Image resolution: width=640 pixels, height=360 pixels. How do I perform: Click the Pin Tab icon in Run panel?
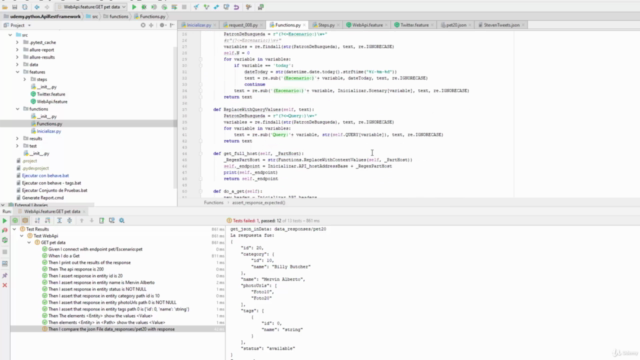4,276
